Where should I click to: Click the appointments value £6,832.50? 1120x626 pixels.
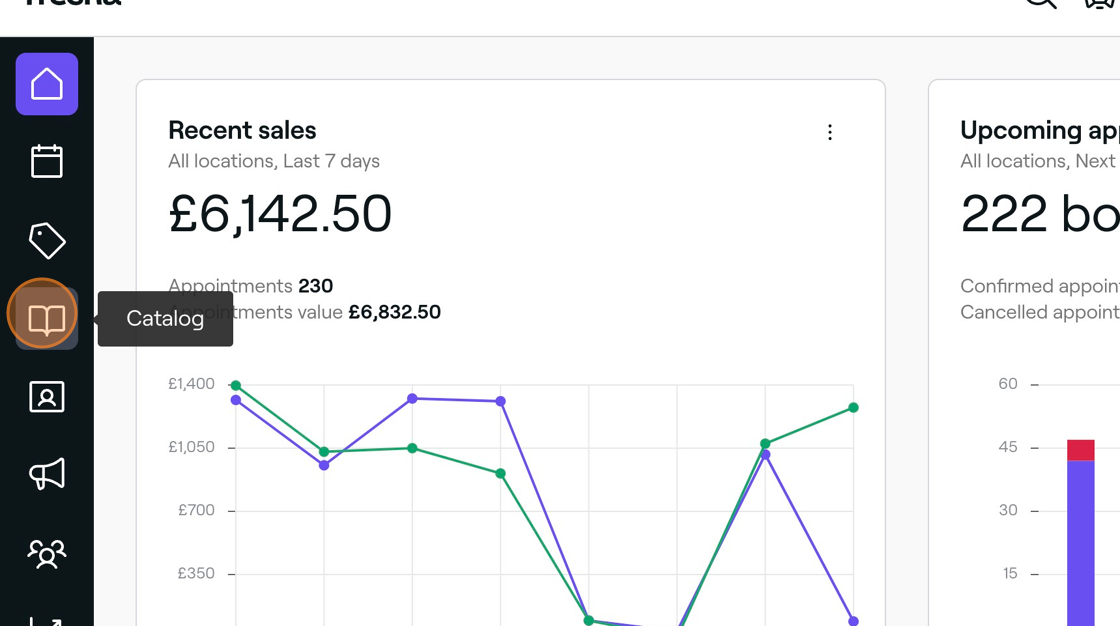(394, 312)
